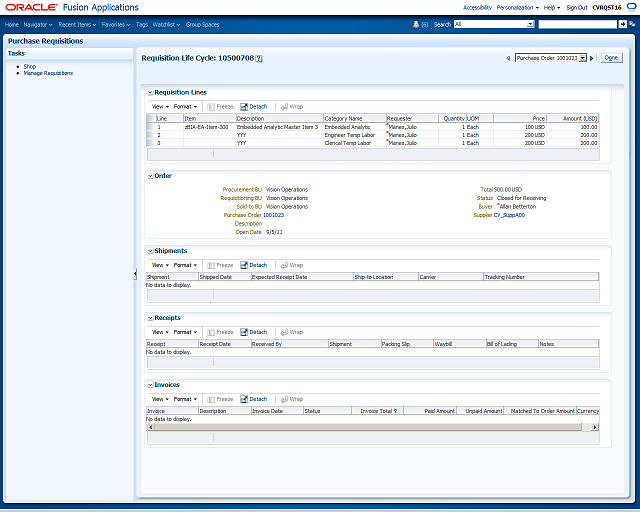
Task: Collapse the Invoices section
Action: (x=150, y=385)
